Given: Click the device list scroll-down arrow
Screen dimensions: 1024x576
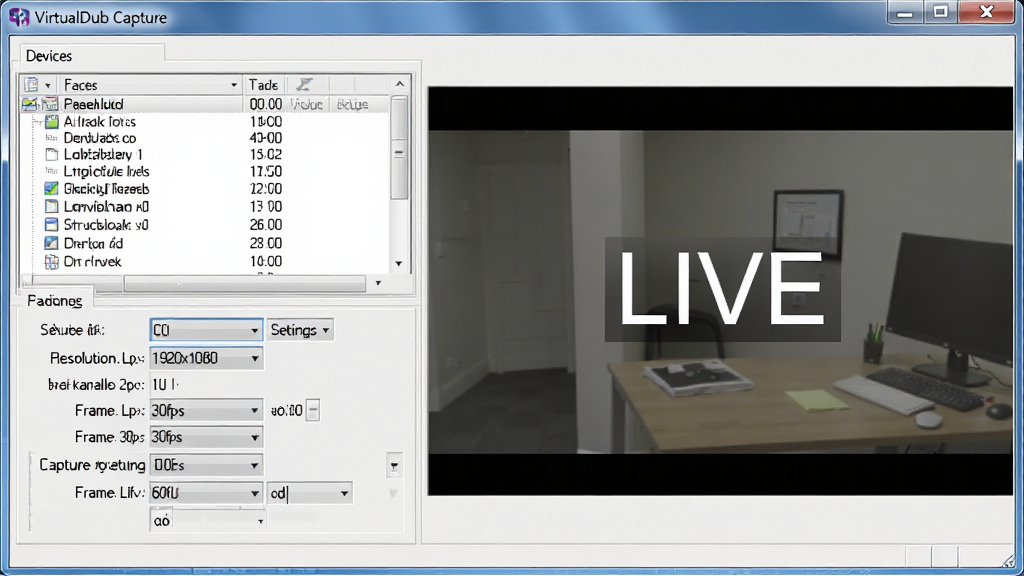Looking at the screenshot, I should tap(399, 263).
